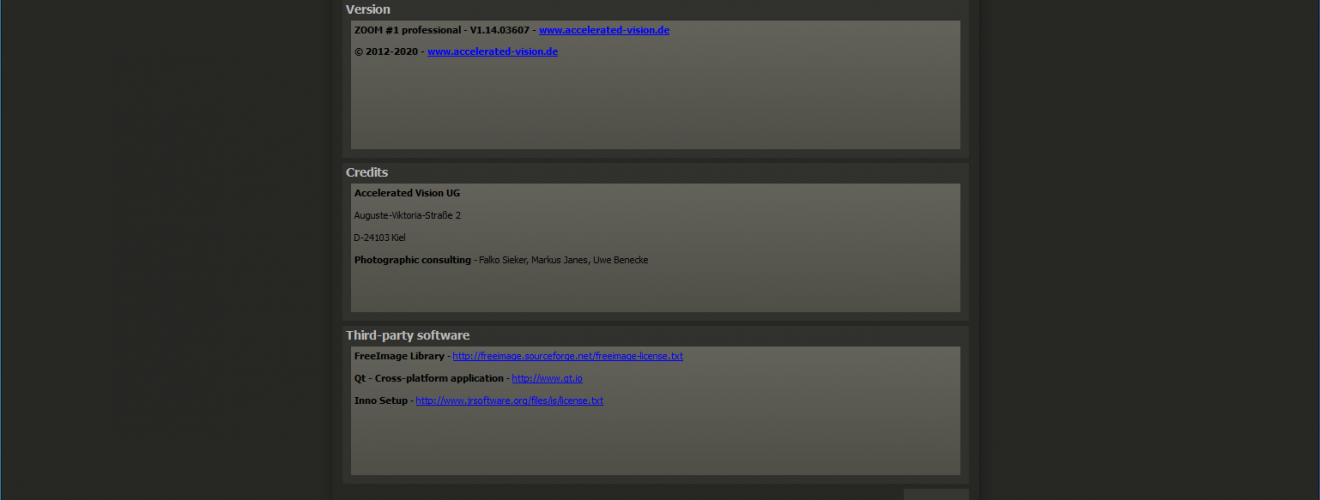Click the Auguste-Viktoria-Straße 2 address line
This screenshot has height=500, width=1320.
(x=407, y=216)
